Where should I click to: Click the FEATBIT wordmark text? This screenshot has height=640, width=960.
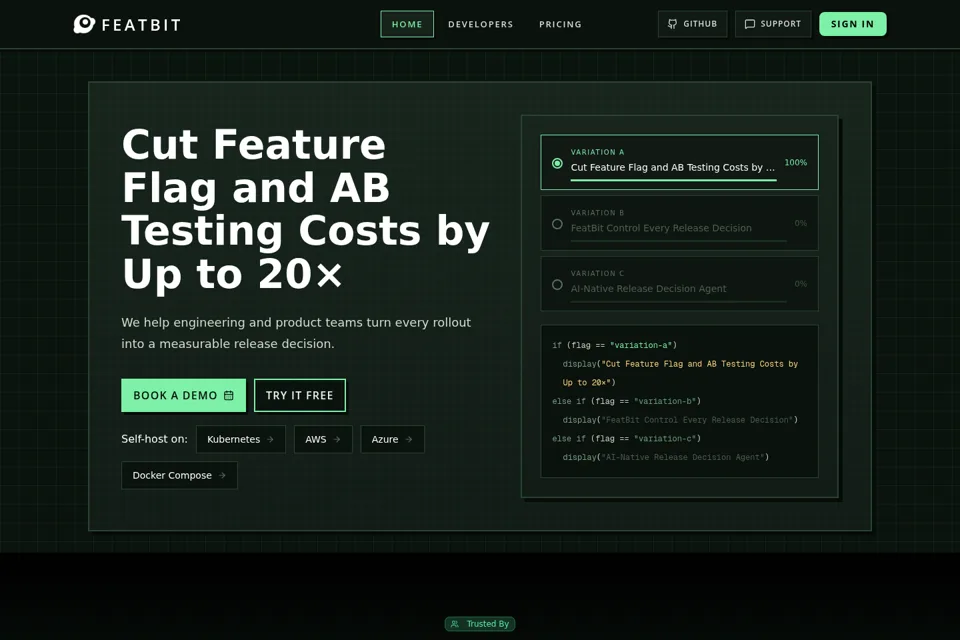141,25
